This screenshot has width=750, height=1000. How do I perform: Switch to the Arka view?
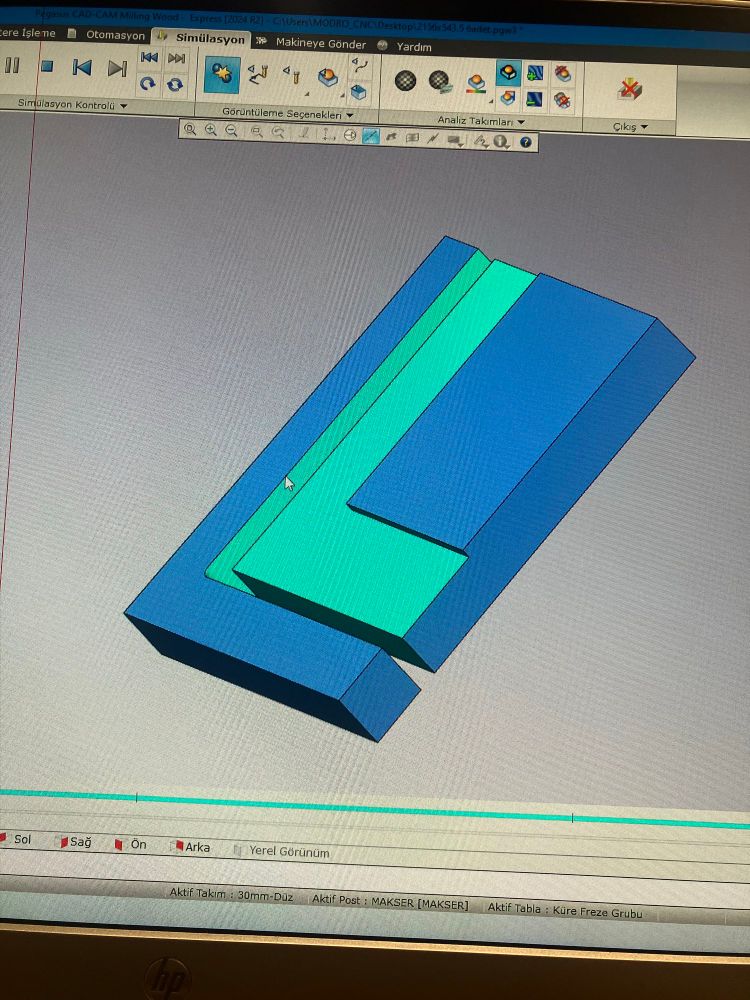(x=192, y=847)
